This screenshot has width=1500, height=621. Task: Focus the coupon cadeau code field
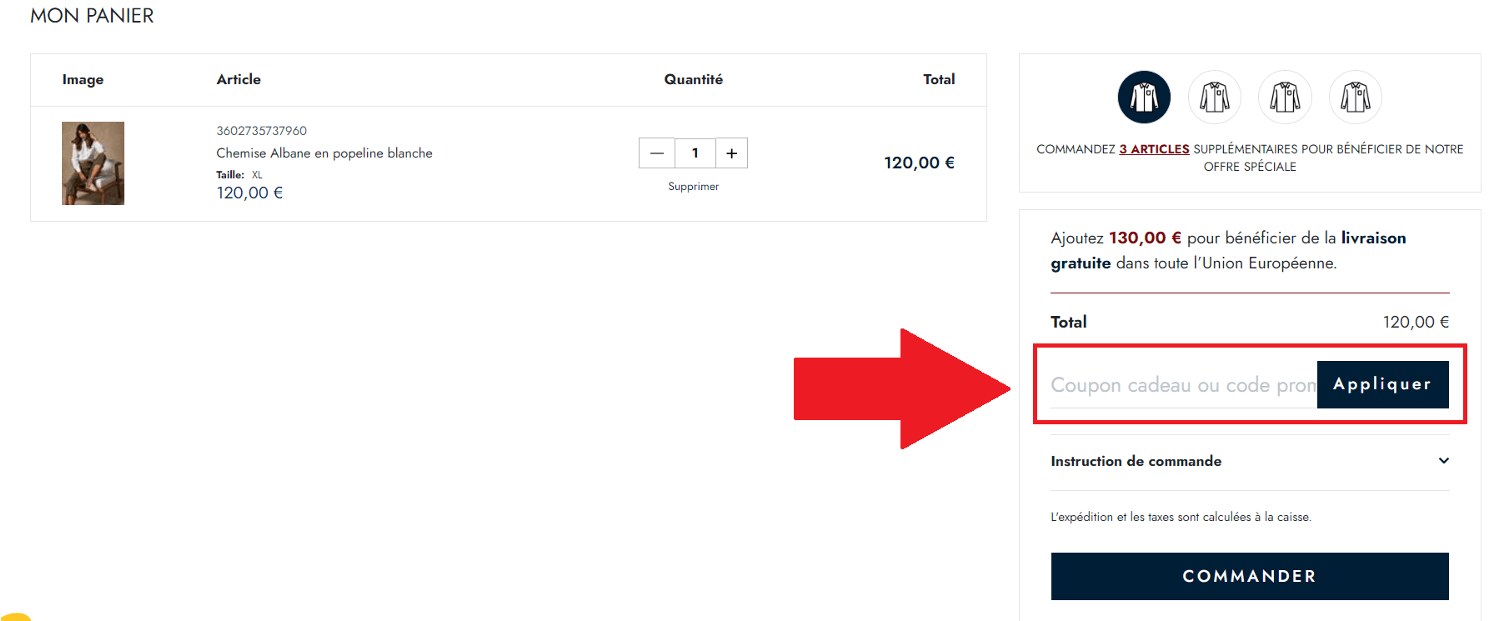(x=1182, y=385)
